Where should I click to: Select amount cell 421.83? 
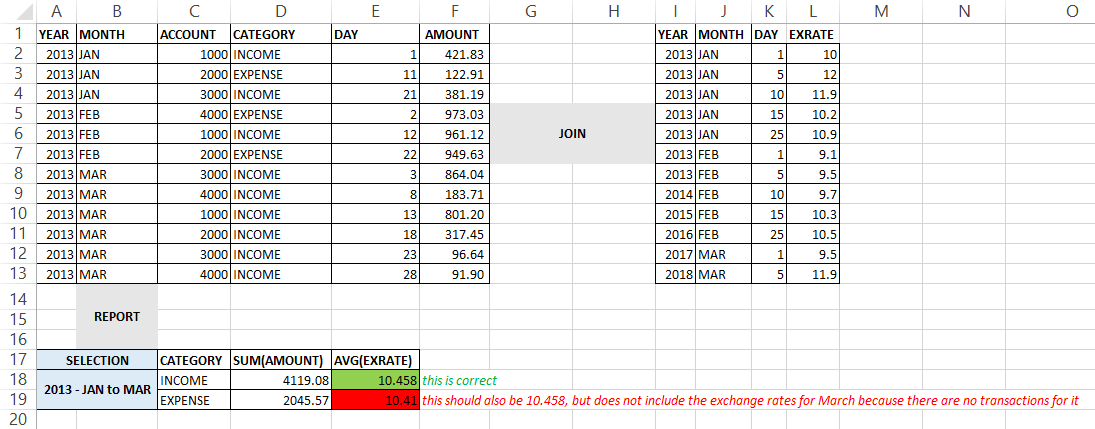click(455, 54)
